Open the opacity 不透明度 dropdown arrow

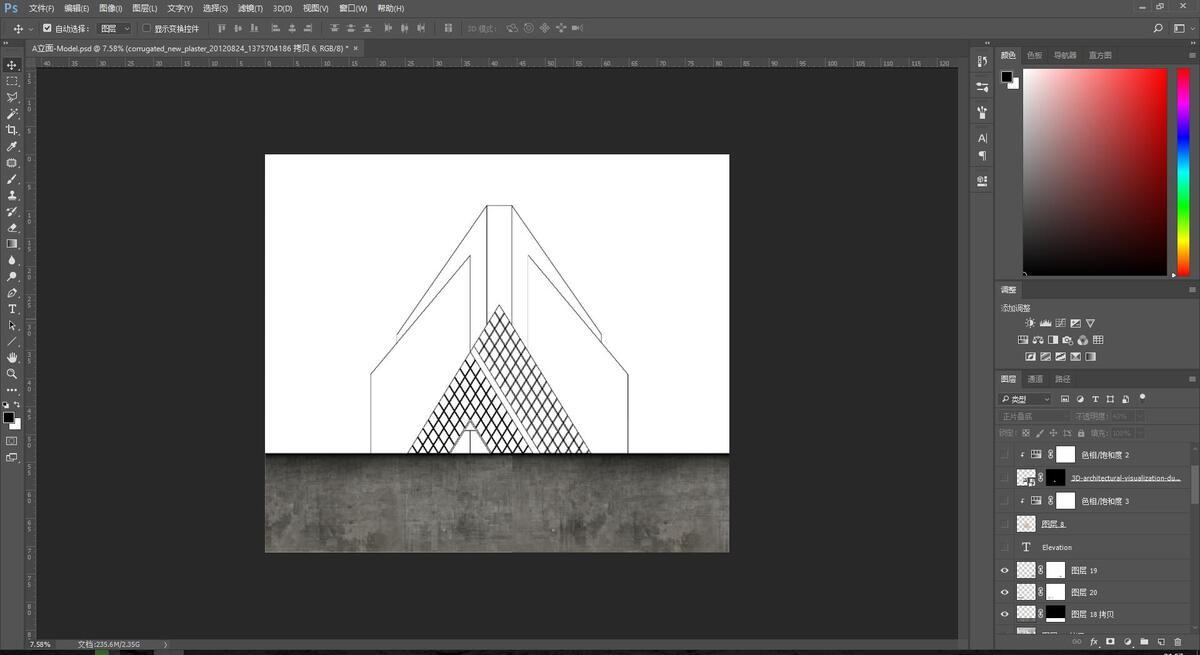(1139, 416)
